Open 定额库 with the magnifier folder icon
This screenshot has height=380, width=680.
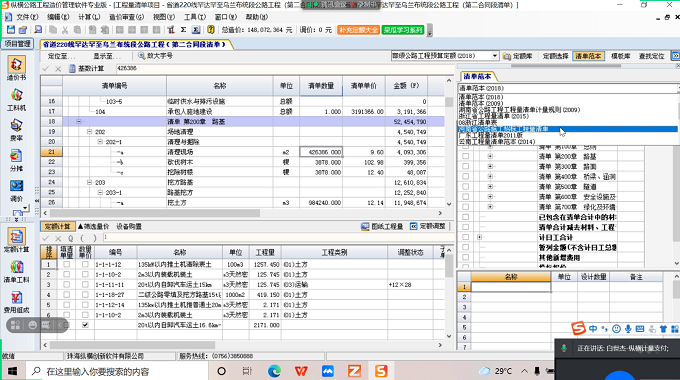tap(517, 56)
